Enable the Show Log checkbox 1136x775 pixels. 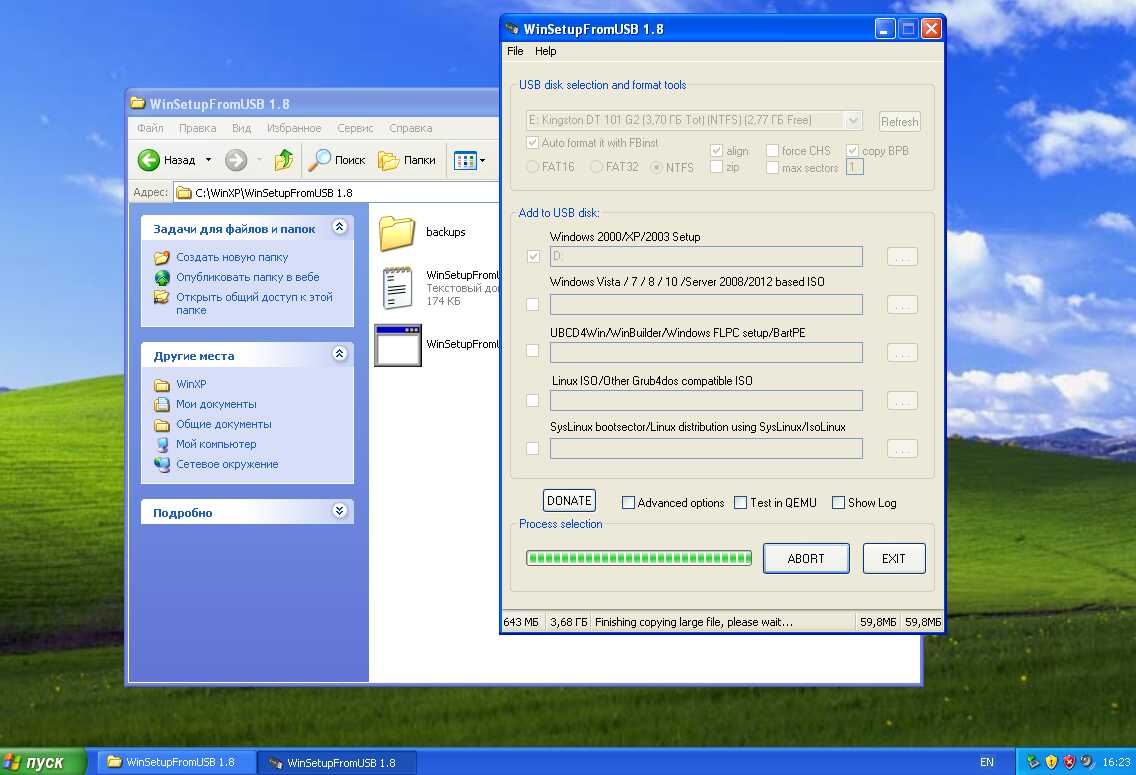[839, 503]
